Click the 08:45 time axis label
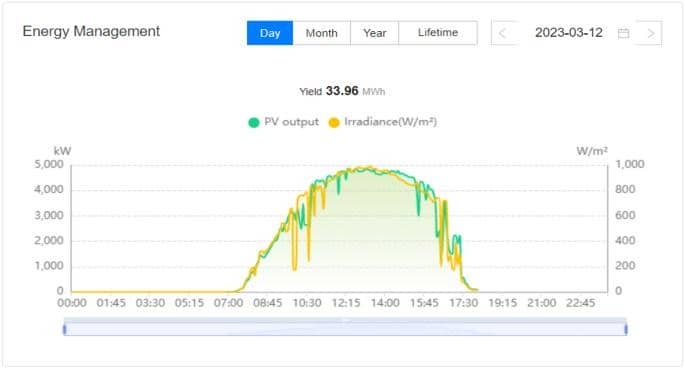Image resolution: width=685 pixels, height=369 pixels. pos(267,303)
